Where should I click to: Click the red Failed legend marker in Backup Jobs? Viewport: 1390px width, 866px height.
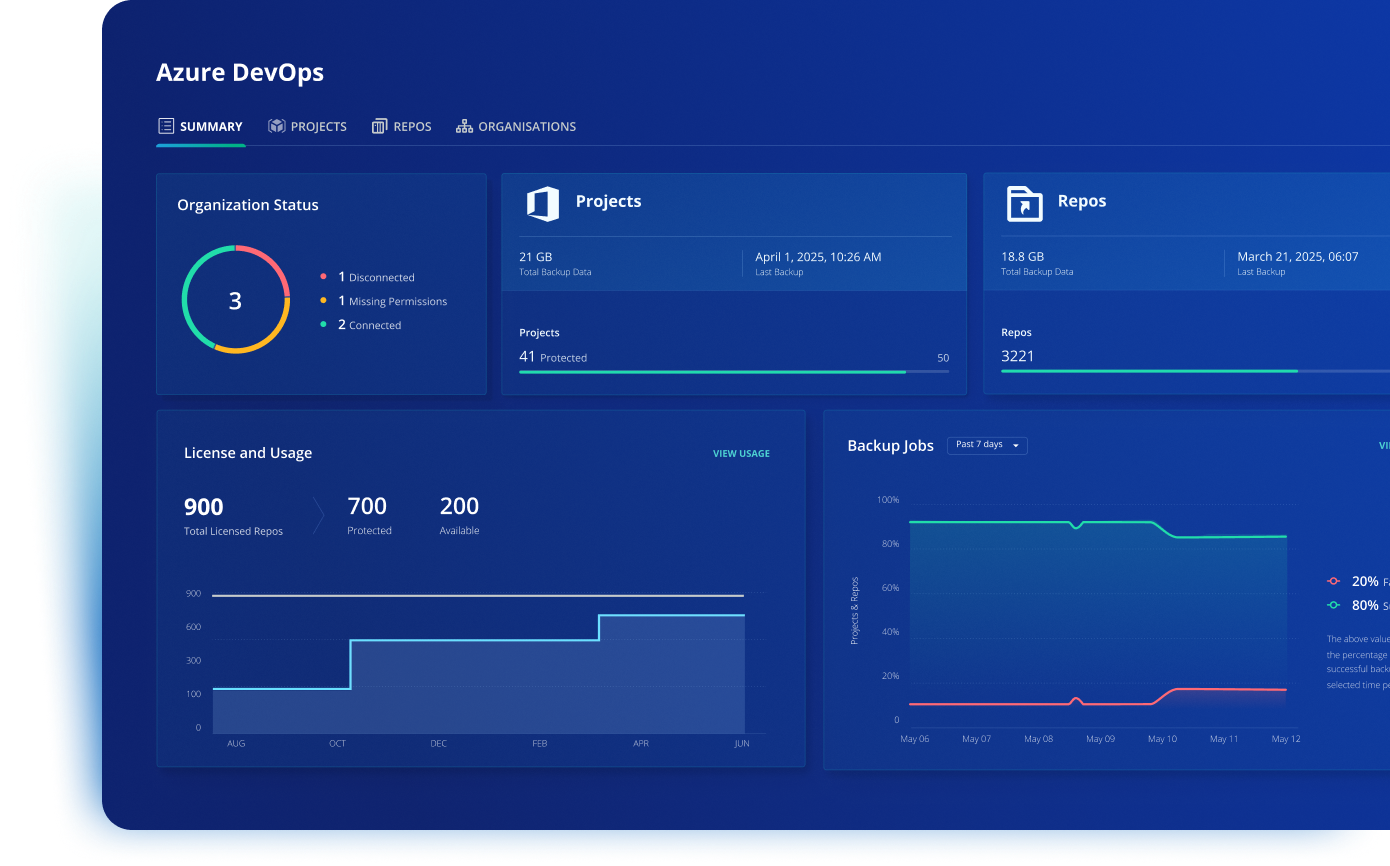(x=1333, y=580)
